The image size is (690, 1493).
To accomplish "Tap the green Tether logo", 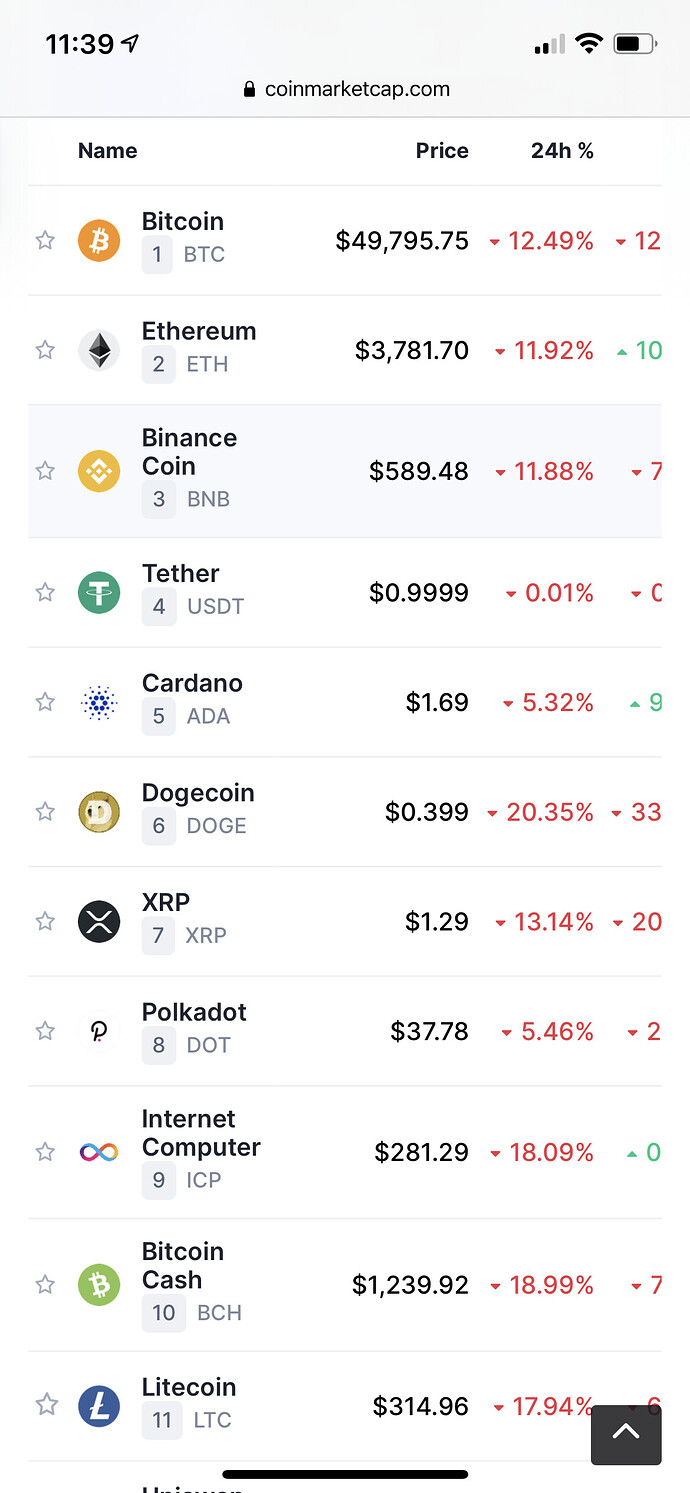I will (99, 592).
